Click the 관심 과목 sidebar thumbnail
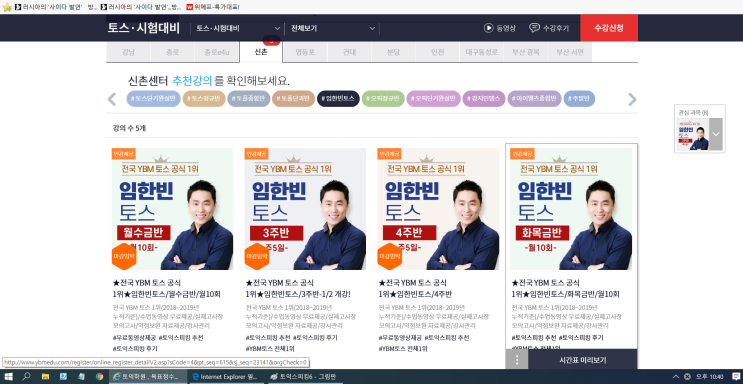 693,134
